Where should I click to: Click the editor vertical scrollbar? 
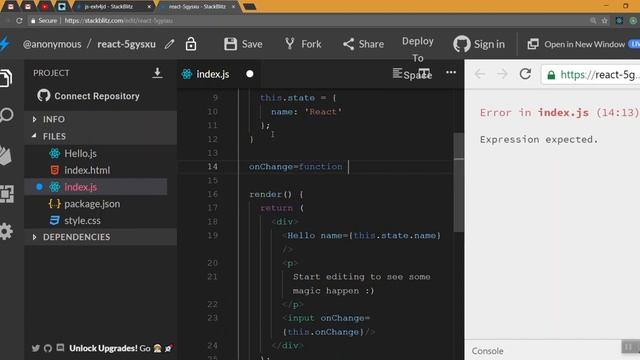458,182
